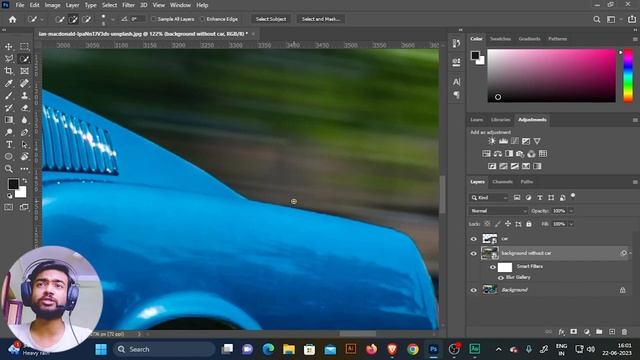Open the Filter menu
The height and width of the screenshot is (360, 640).
tap(128, 5)
